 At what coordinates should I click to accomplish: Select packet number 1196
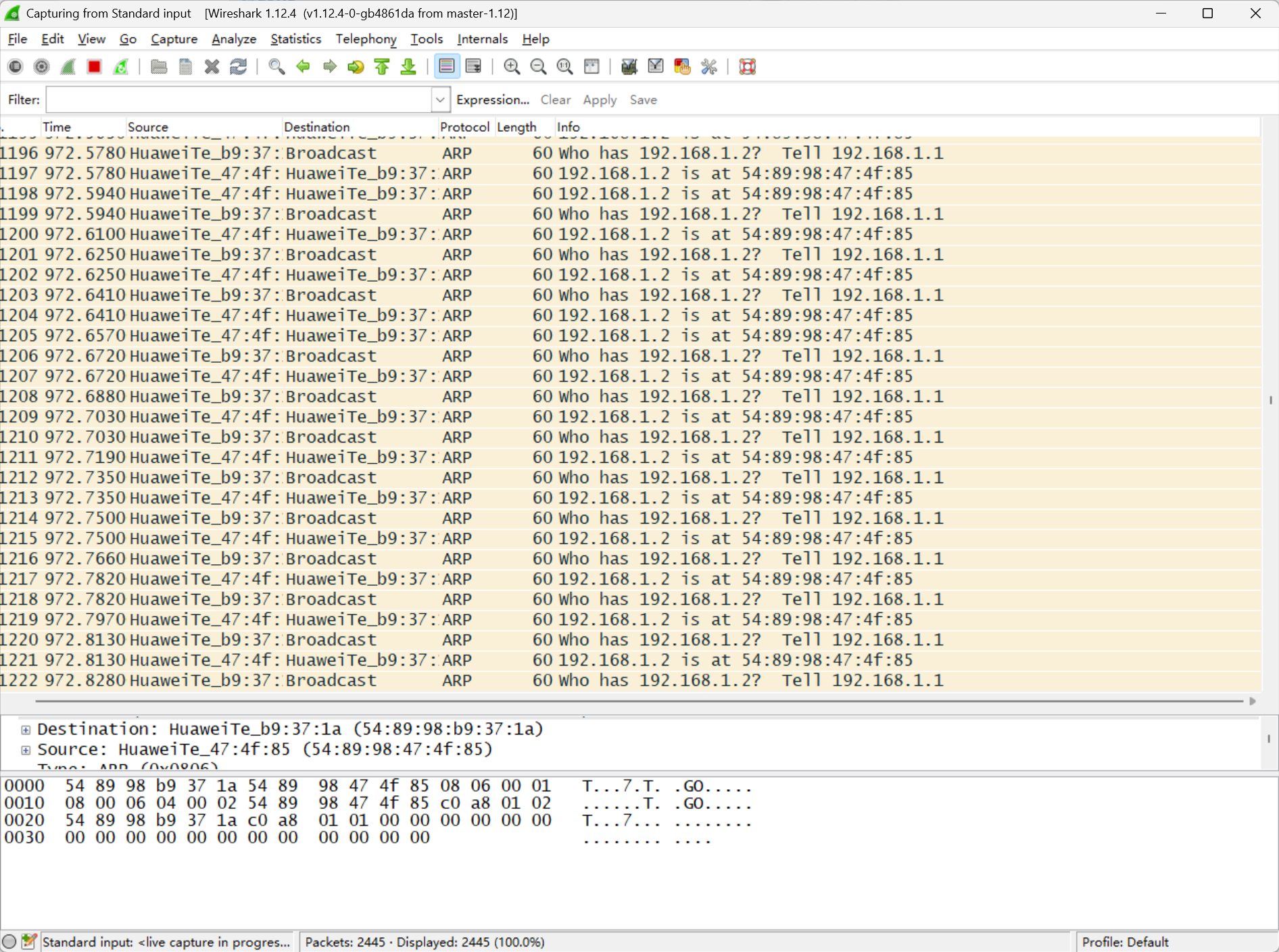click(630, 153)
